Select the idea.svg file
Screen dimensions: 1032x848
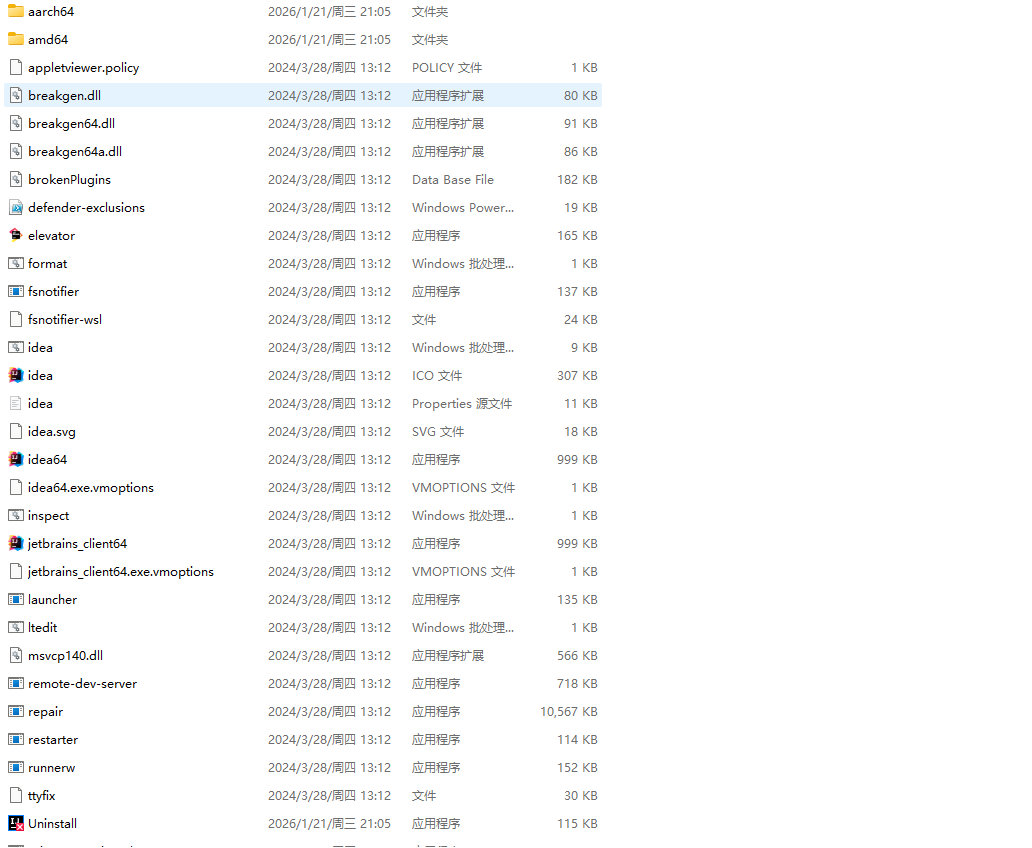coord(51,432)
